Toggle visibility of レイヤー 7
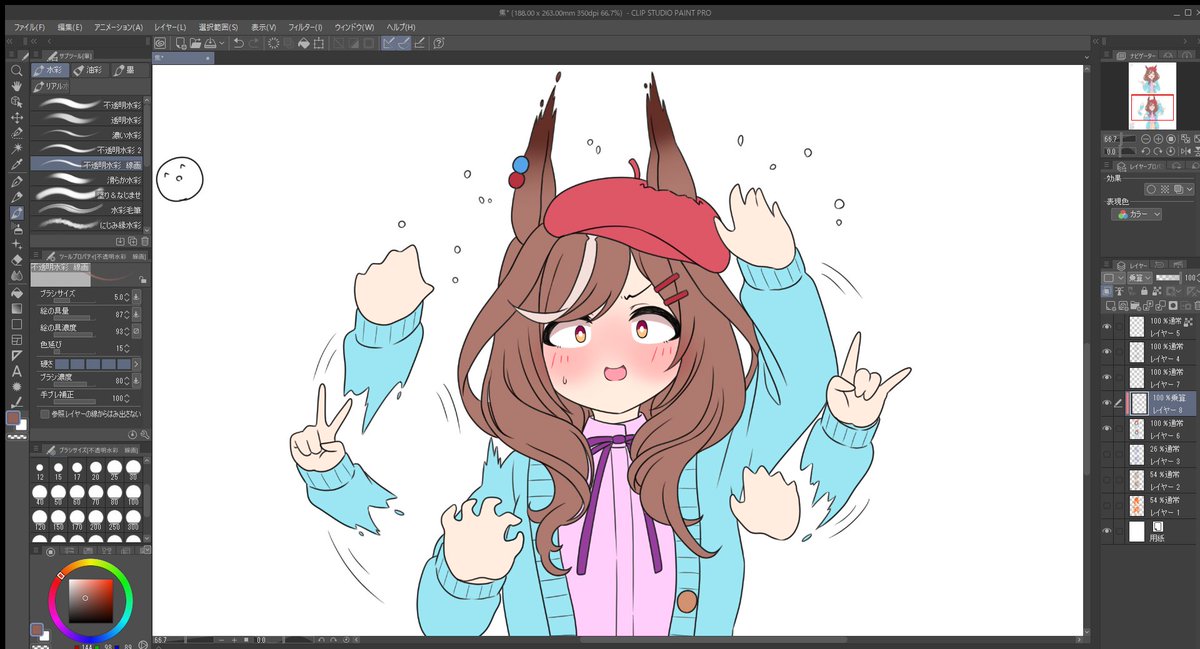The height and width of the screenshot is (649, 1200). [1107, 378]
